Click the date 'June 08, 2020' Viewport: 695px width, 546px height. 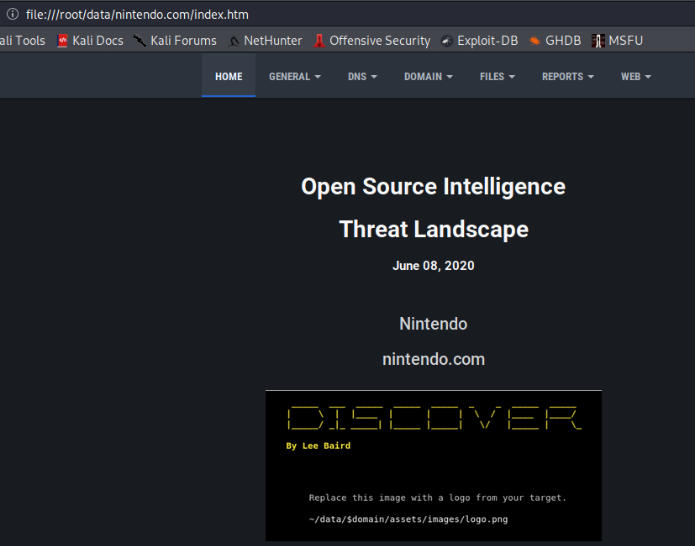click(433, 265)
